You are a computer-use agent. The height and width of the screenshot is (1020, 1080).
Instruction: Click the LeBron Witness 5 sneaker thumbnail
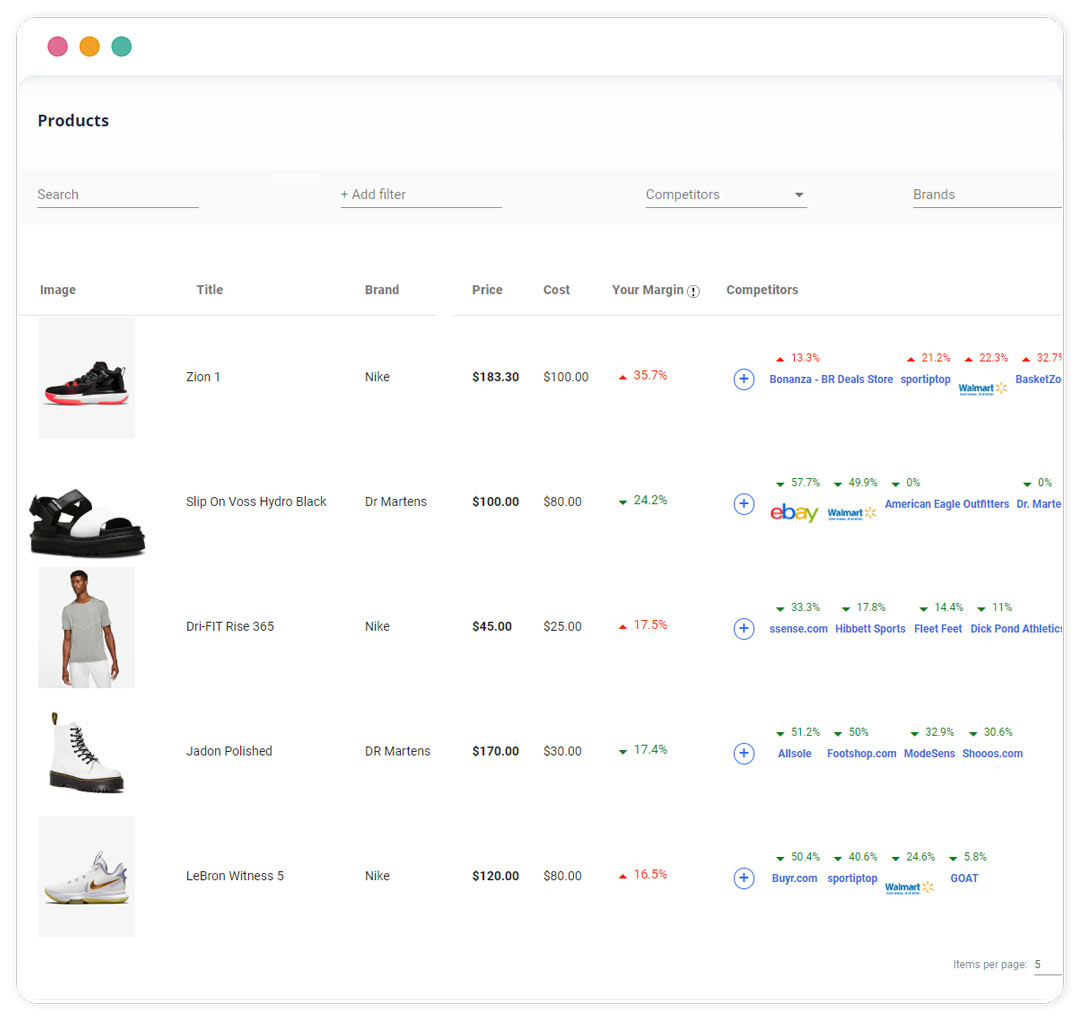[86, 877]
